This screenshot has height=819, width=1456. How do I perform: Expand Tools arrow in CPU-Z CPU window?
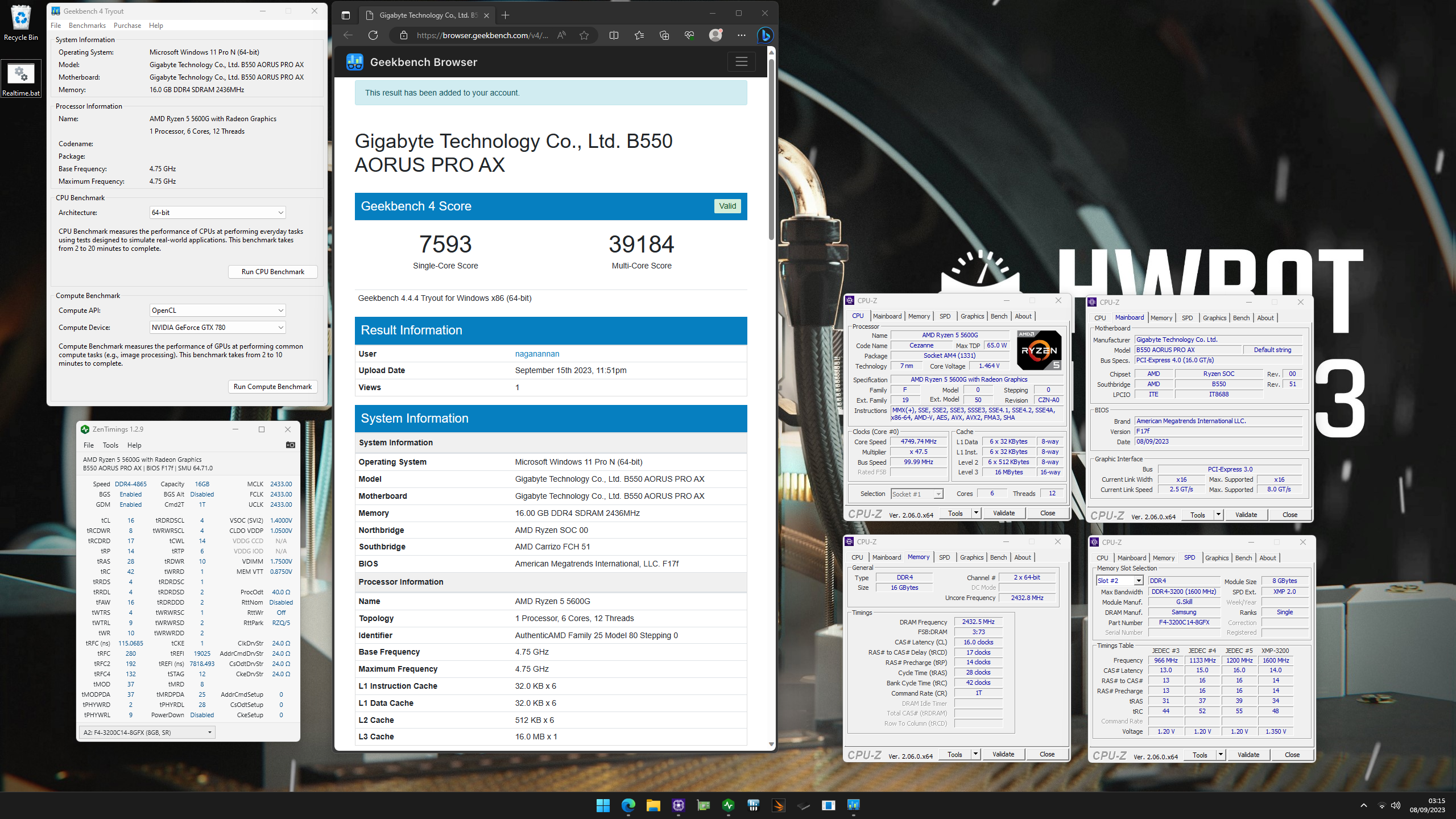tap(975, 513)
